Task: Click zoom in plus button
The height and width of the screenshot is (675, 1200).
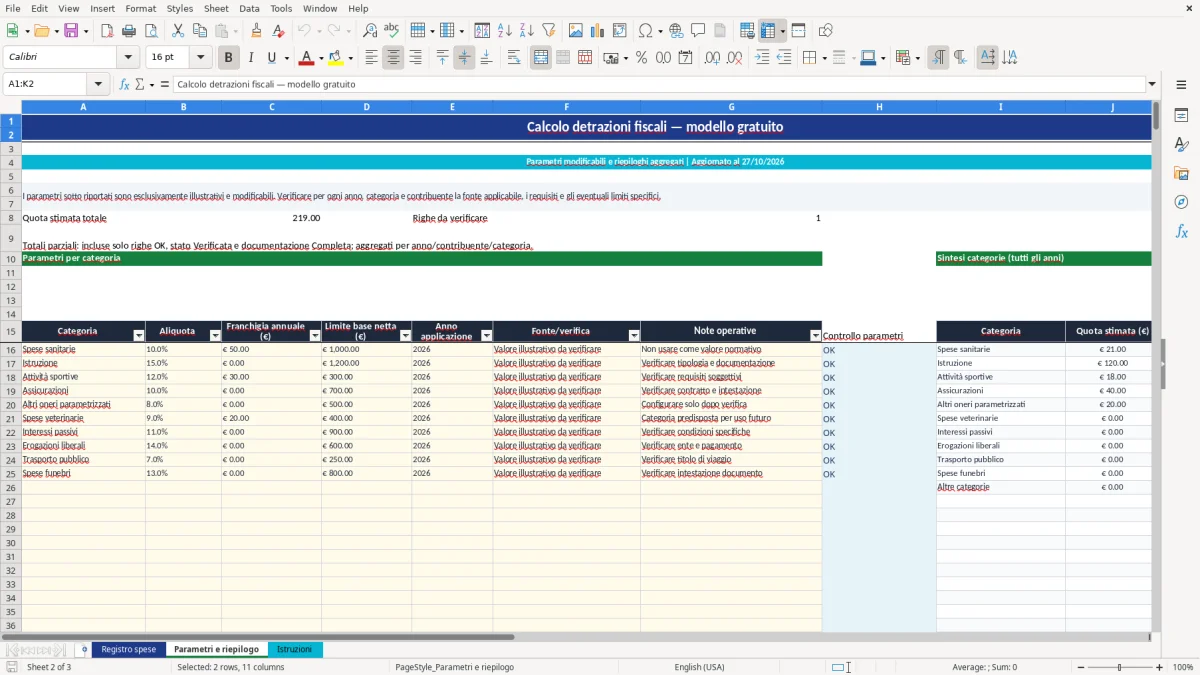Action: click(1160, 667)
